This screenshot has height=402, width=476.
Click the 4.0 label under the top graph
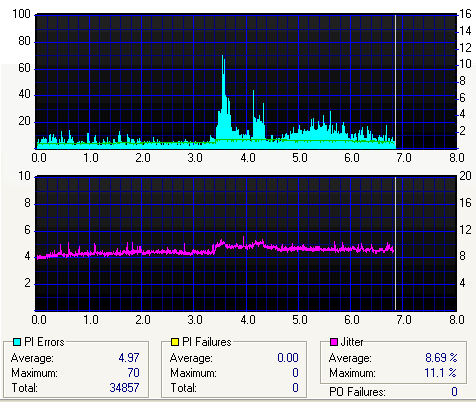point(248,157)
